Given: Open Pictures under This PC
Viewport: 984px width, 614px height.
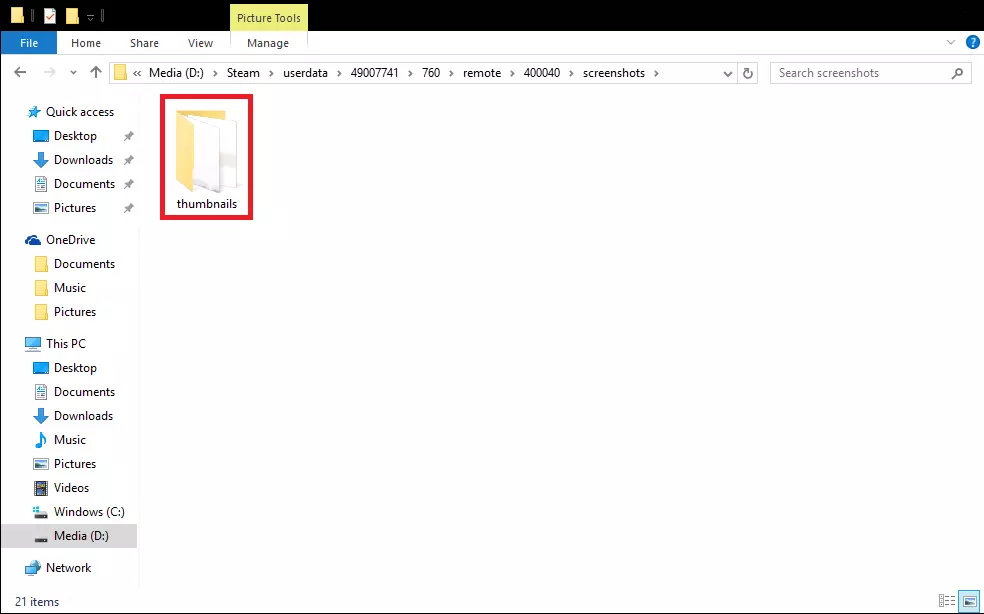Looking at the screenshot, I should pos(75,463).
